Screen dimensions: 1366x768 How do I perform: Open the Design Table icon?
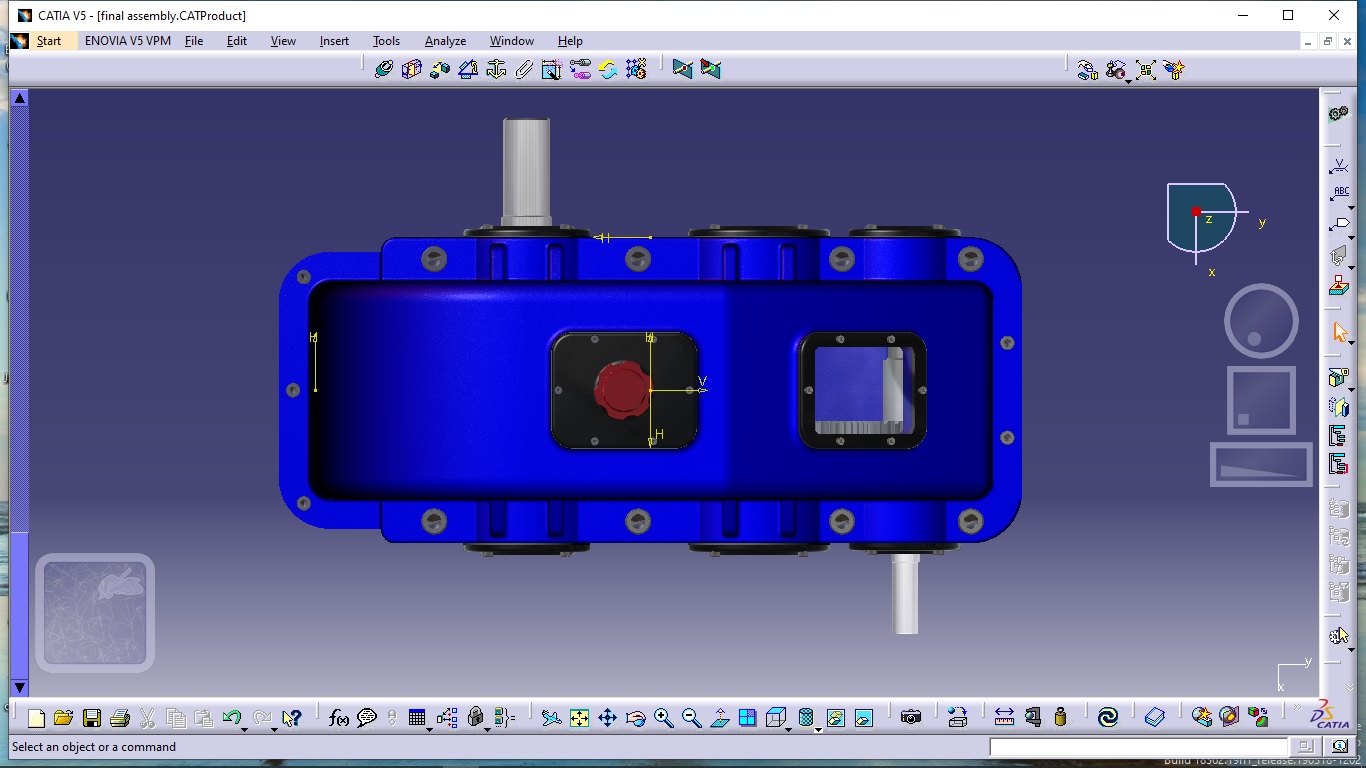click(417, 718)
